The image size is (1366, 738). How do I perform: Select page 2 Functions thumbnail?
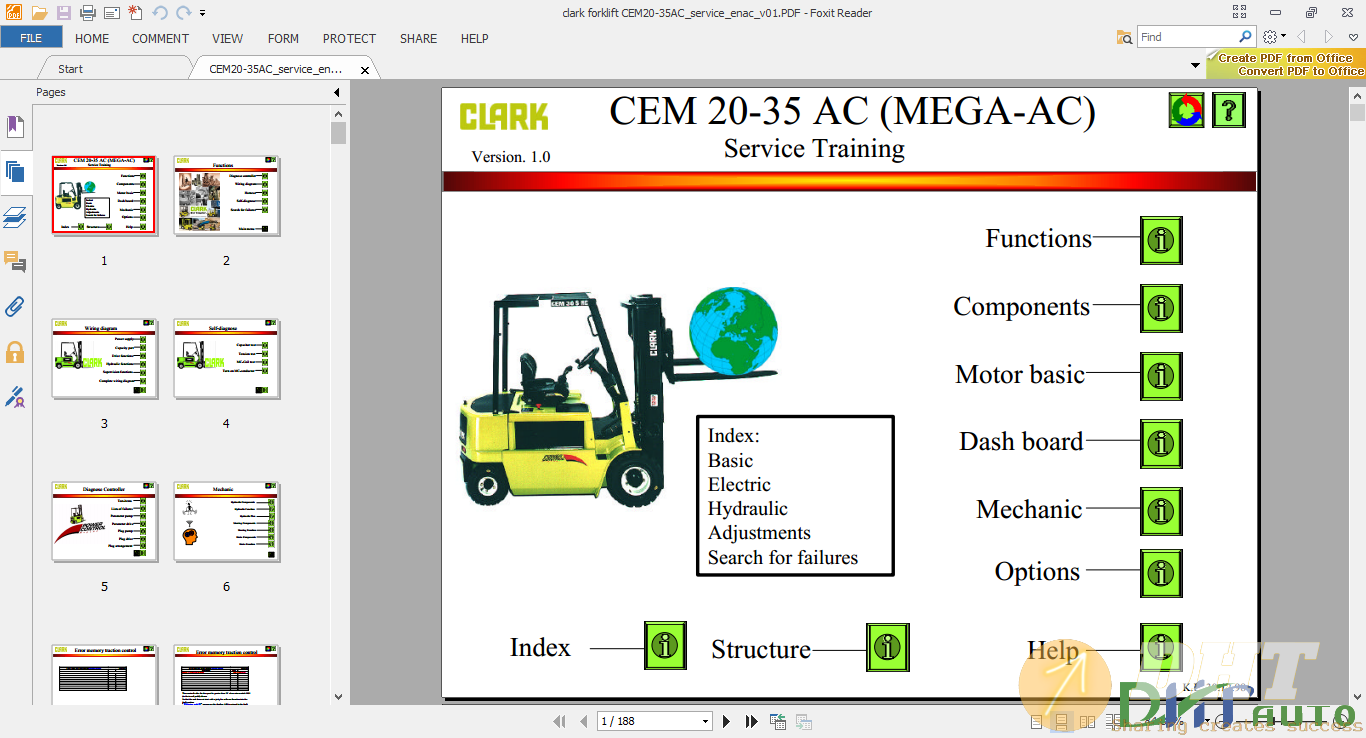[x=226, y=195]
